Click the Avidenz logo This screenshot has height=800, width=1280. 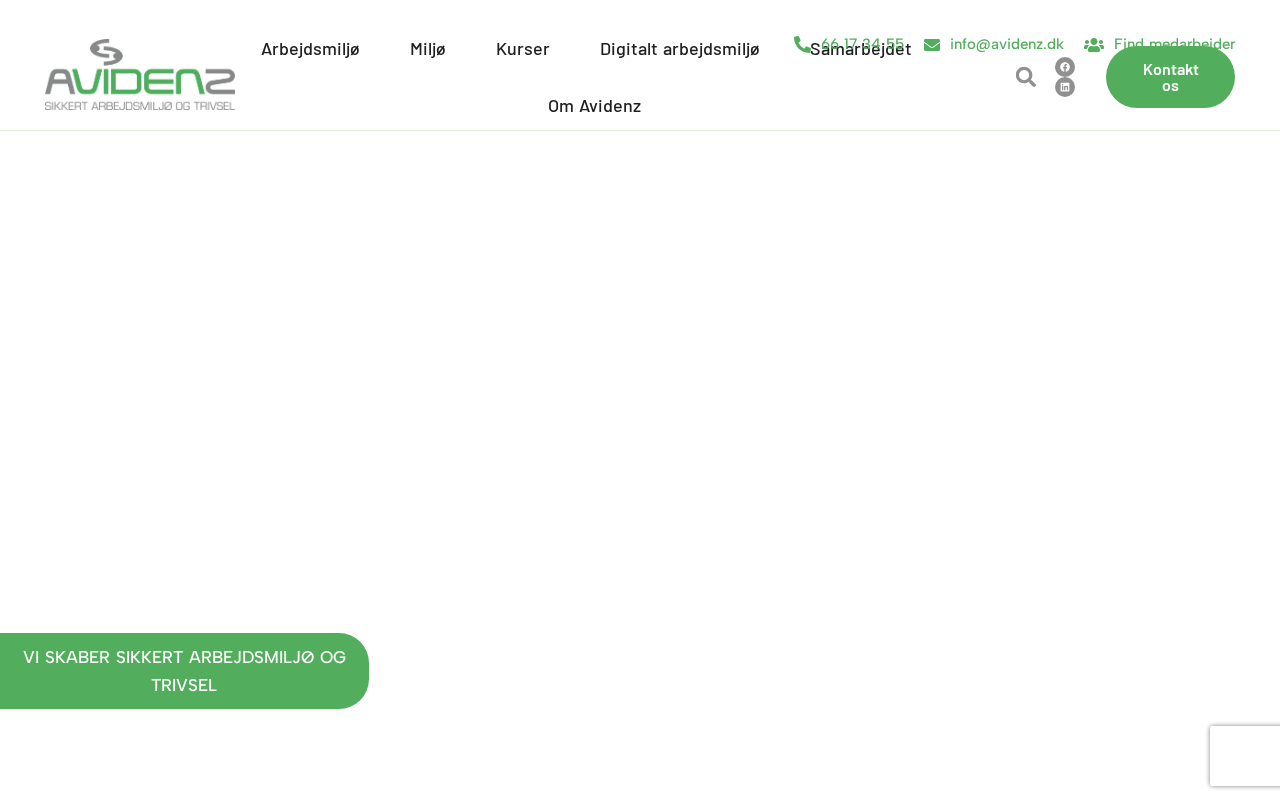click(140, 75)
